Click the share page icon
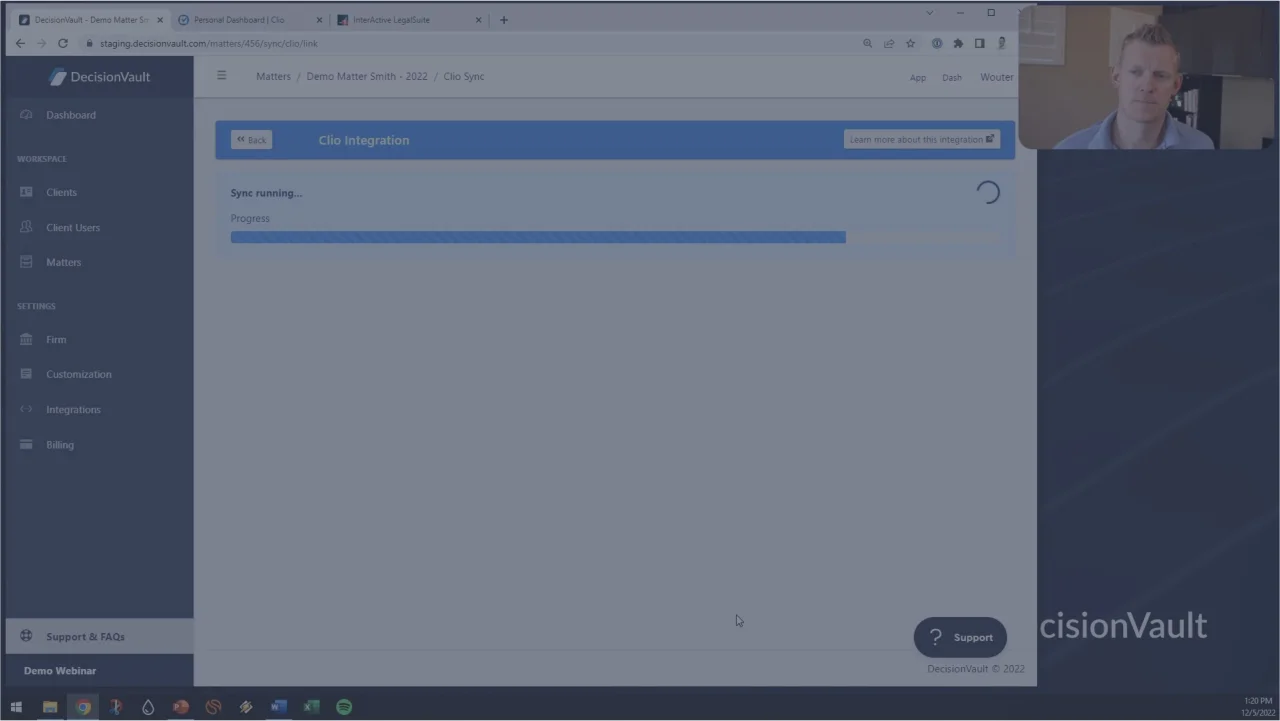Image resolution: width=1280 pixels, height=721 pixels. pos(888,43)
